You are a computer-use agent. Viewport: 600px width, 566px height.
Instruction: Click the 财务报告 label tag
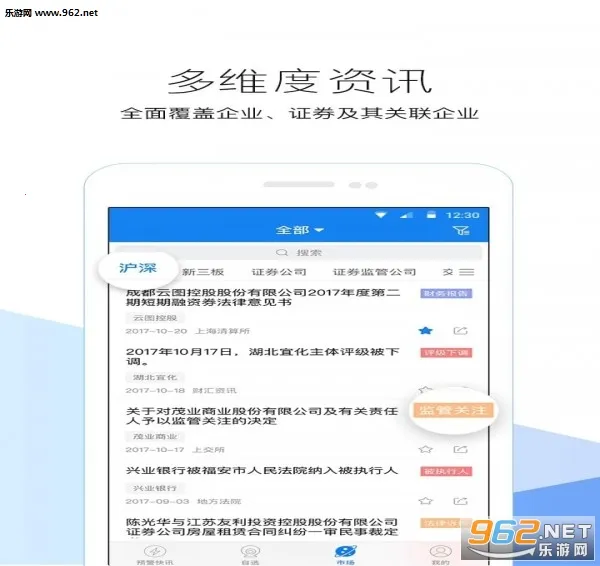446,294
